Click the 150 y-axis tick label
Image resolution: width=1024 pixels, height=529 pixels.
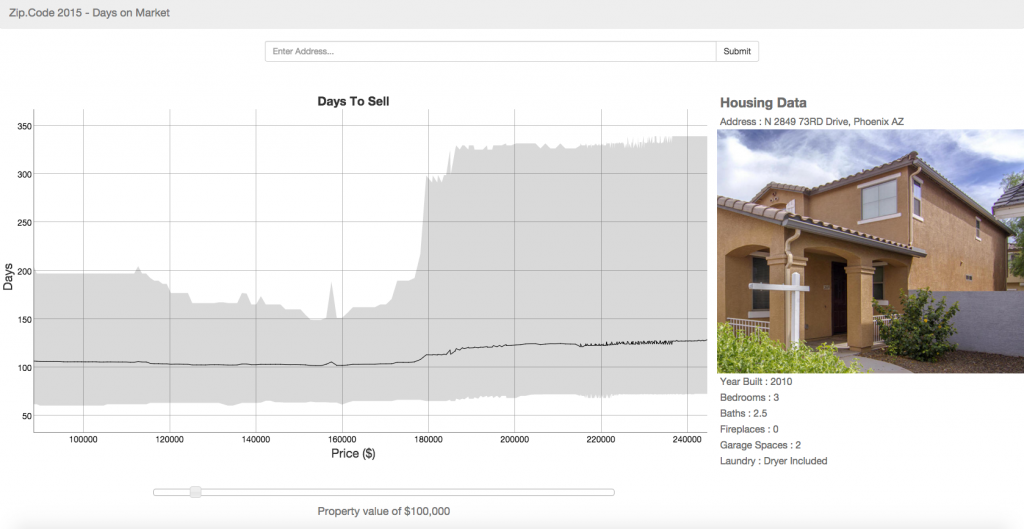click(x=24, y=319)
